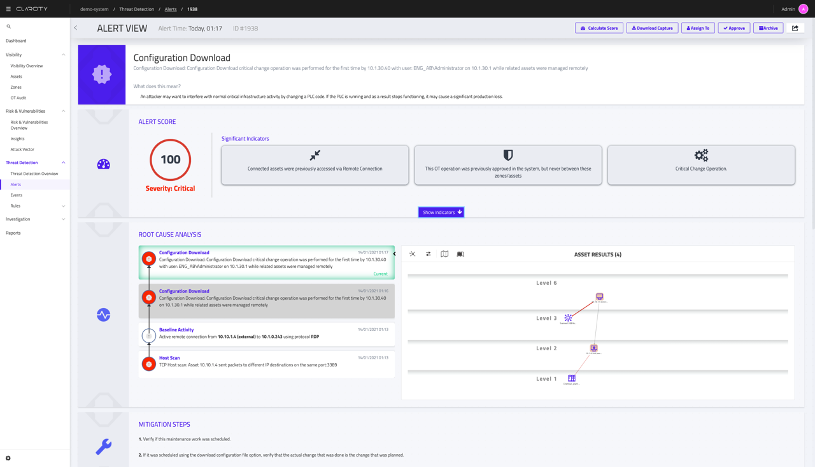Screen dimensions: 816x468
Task: Click the Alerts breadcrumb link
Action: (x=171, y=9)
